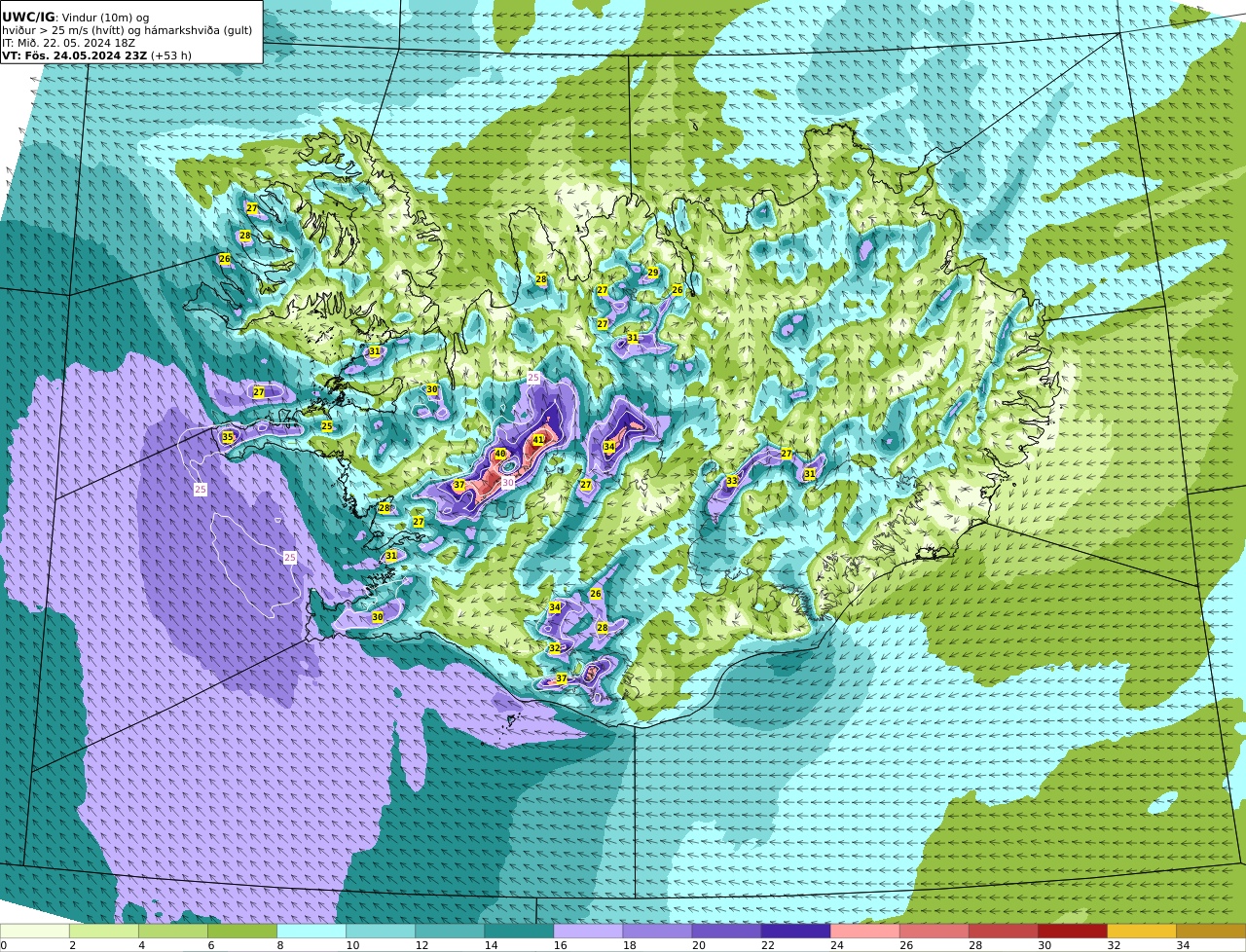The width and height of the screenshot is (1246, 952).
Task: Click the 'VT: Fös. 24.05.2024 23Z' valid time text
Action: tap(75, 55)
